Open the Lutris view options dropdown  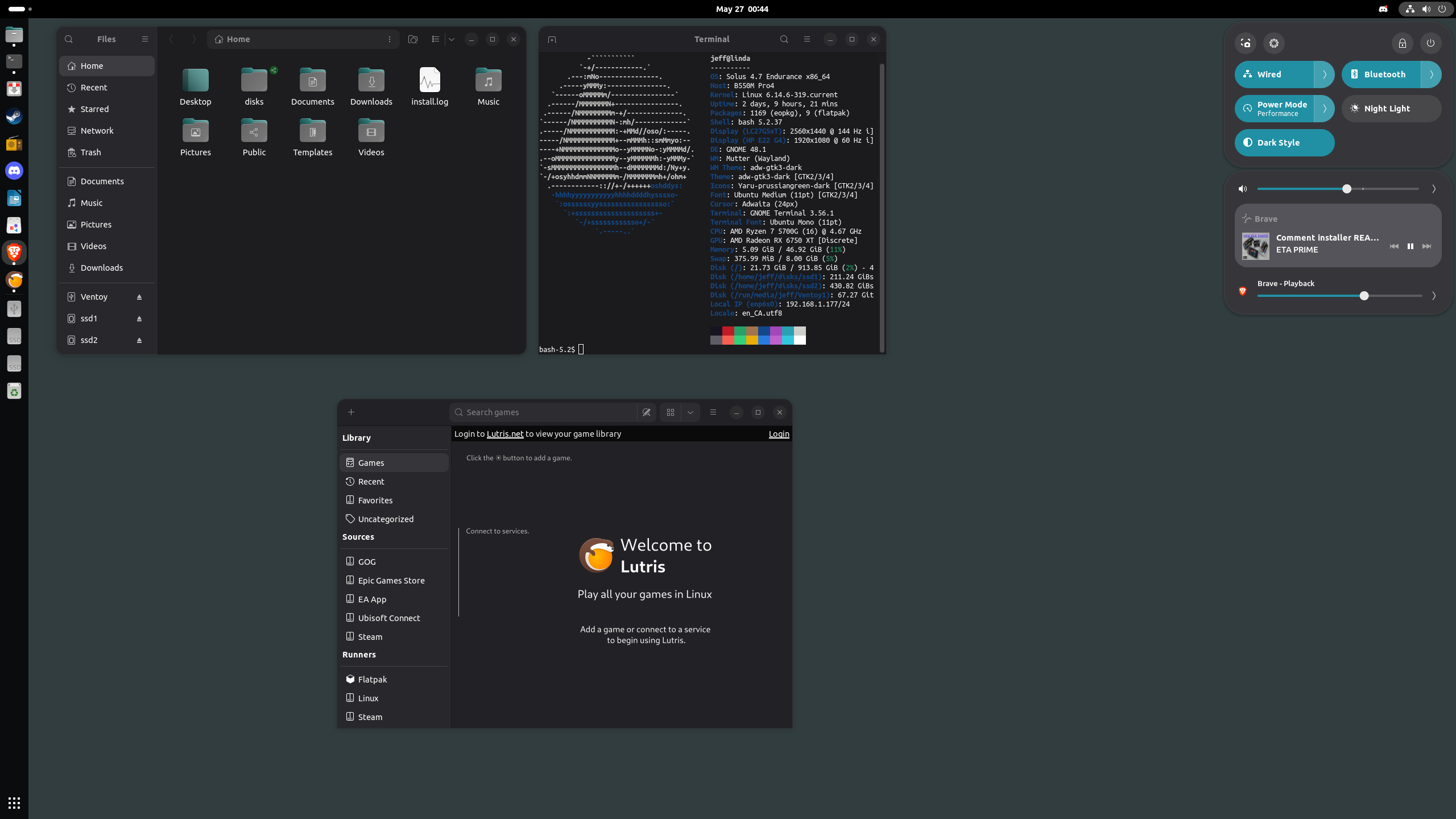click(690, 412)
